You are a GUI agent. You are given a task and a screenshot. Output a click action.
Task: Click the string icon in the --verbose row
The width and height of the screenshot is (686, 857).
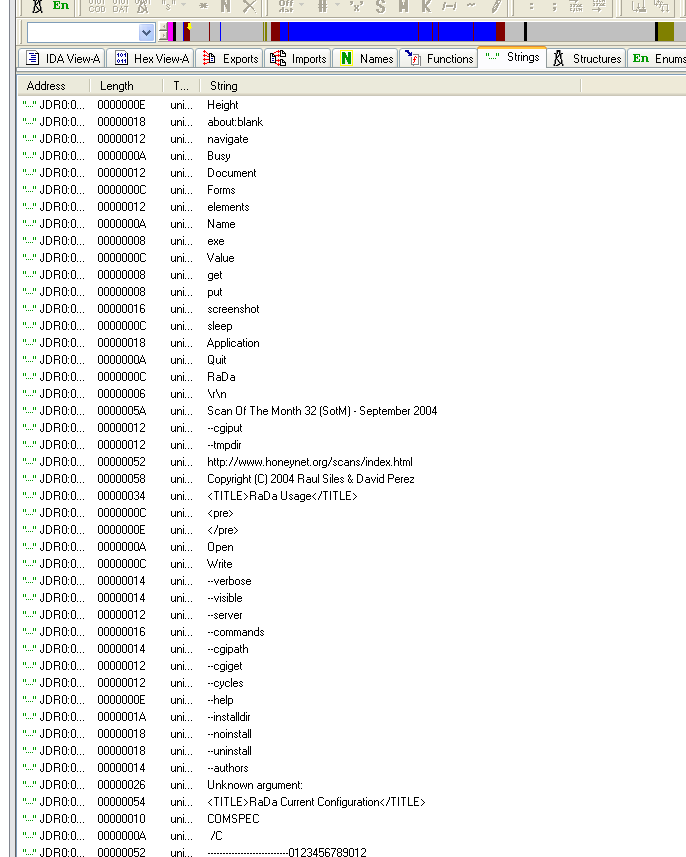point(30,580)
